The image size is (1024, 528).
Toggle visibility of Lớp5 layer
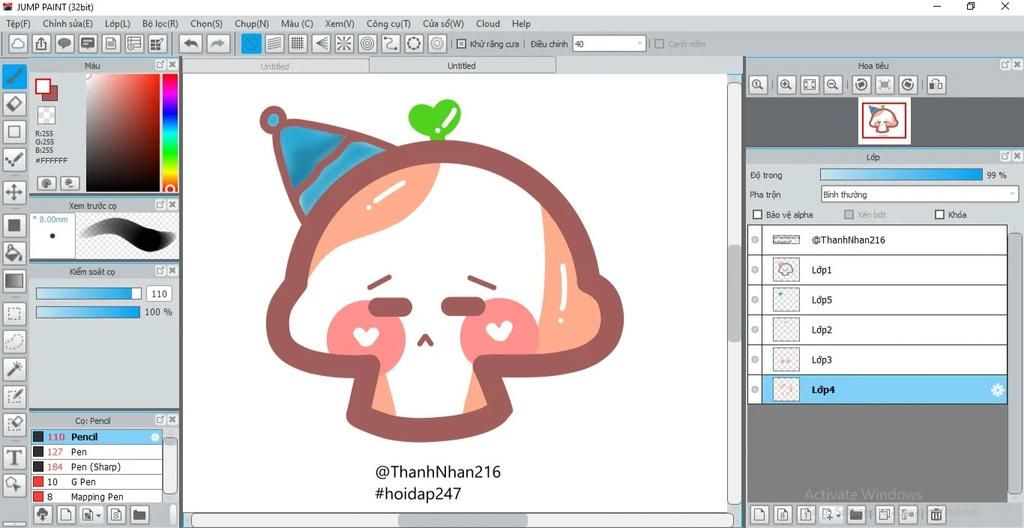click(x=756, y=300)
